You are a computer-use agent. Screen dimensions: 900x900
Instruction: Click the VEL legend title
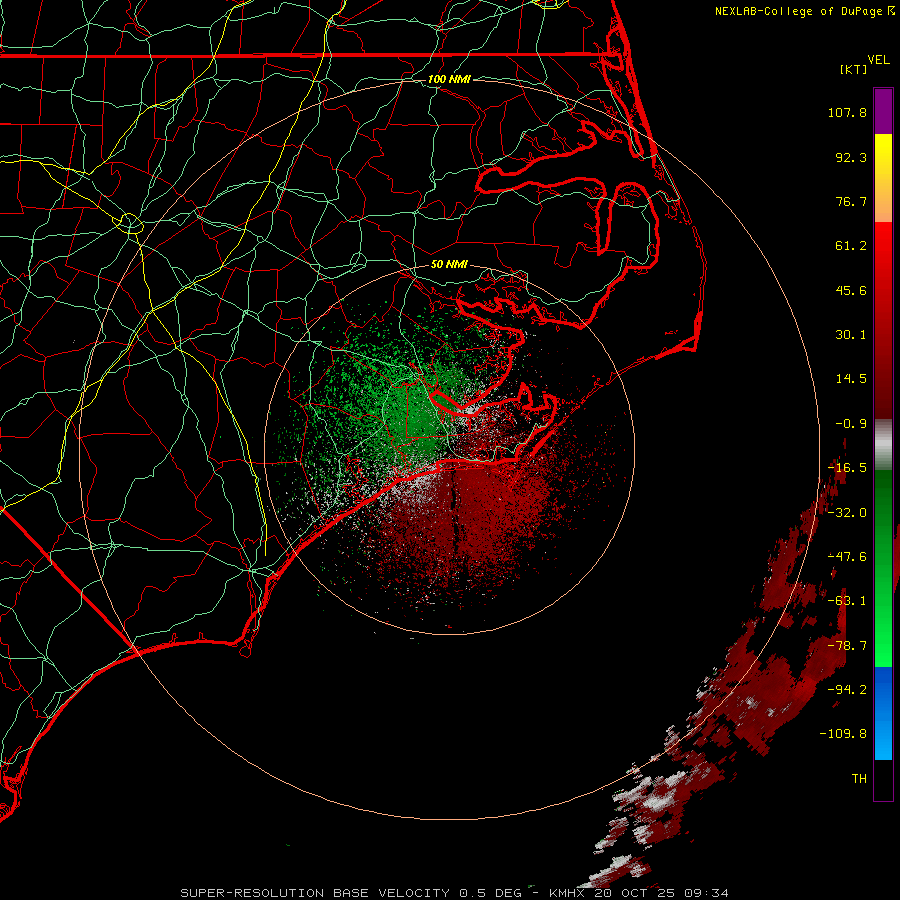pyautogui.click(x=878, y=60)
